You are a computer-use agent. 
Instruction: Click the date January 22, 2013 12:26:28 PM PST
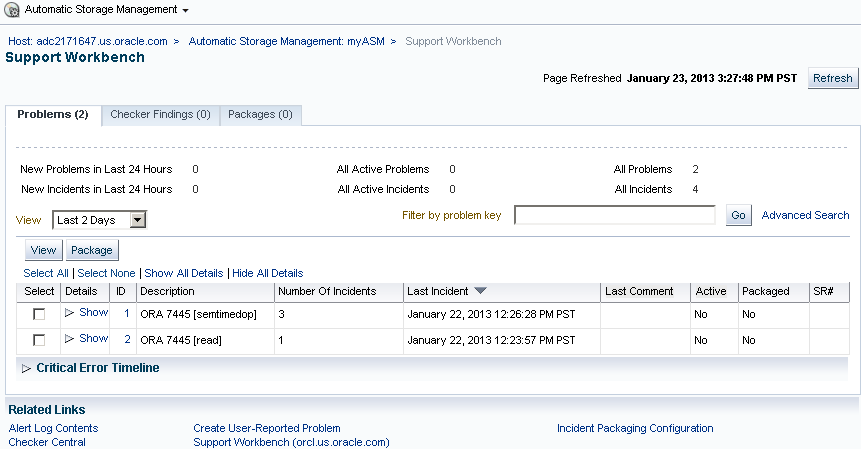491,315
